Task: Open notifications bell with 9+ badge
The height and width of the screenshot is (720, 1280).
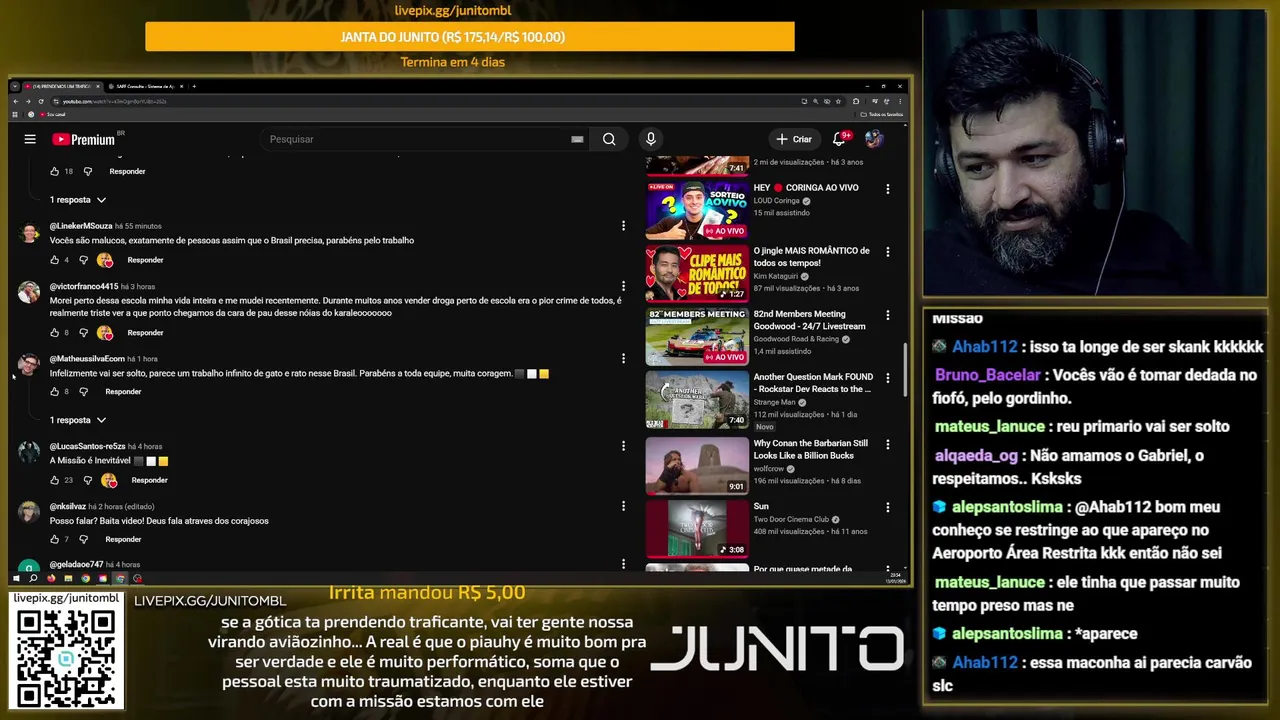Action: 840,139
